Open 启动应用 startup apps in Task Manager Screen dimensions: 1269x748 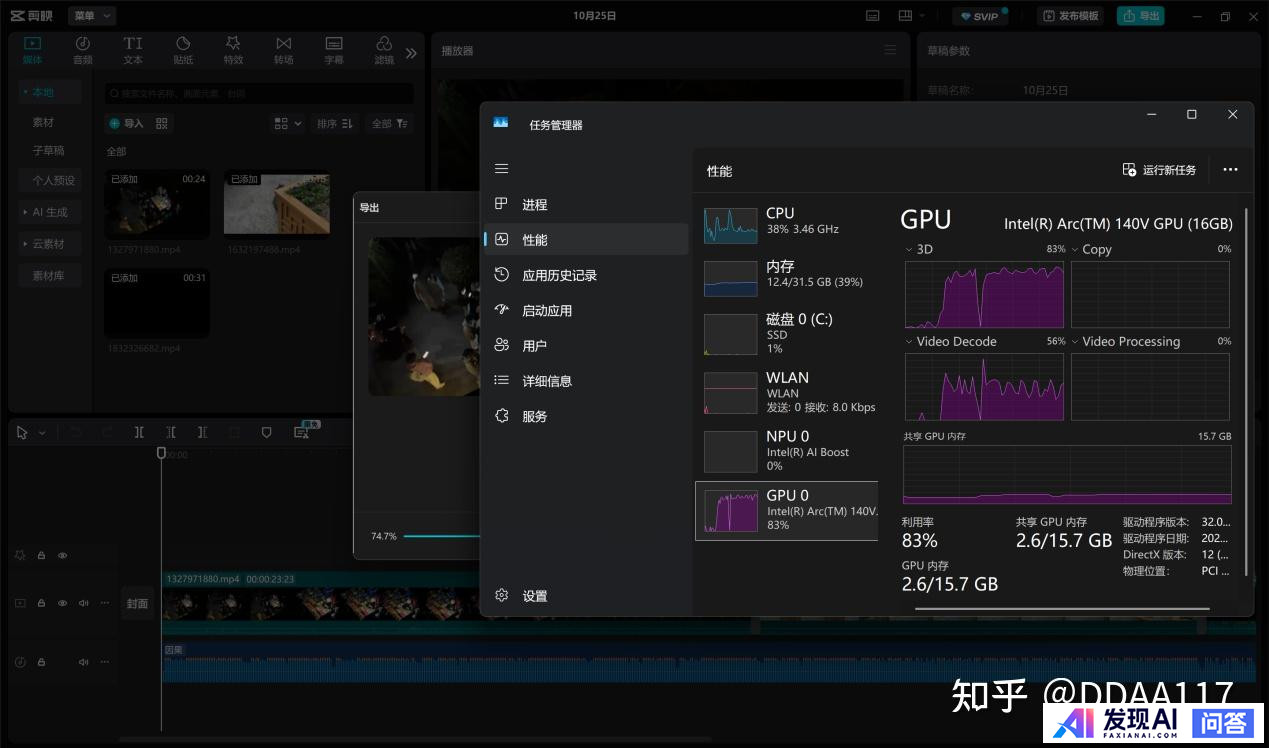(586, 310)
